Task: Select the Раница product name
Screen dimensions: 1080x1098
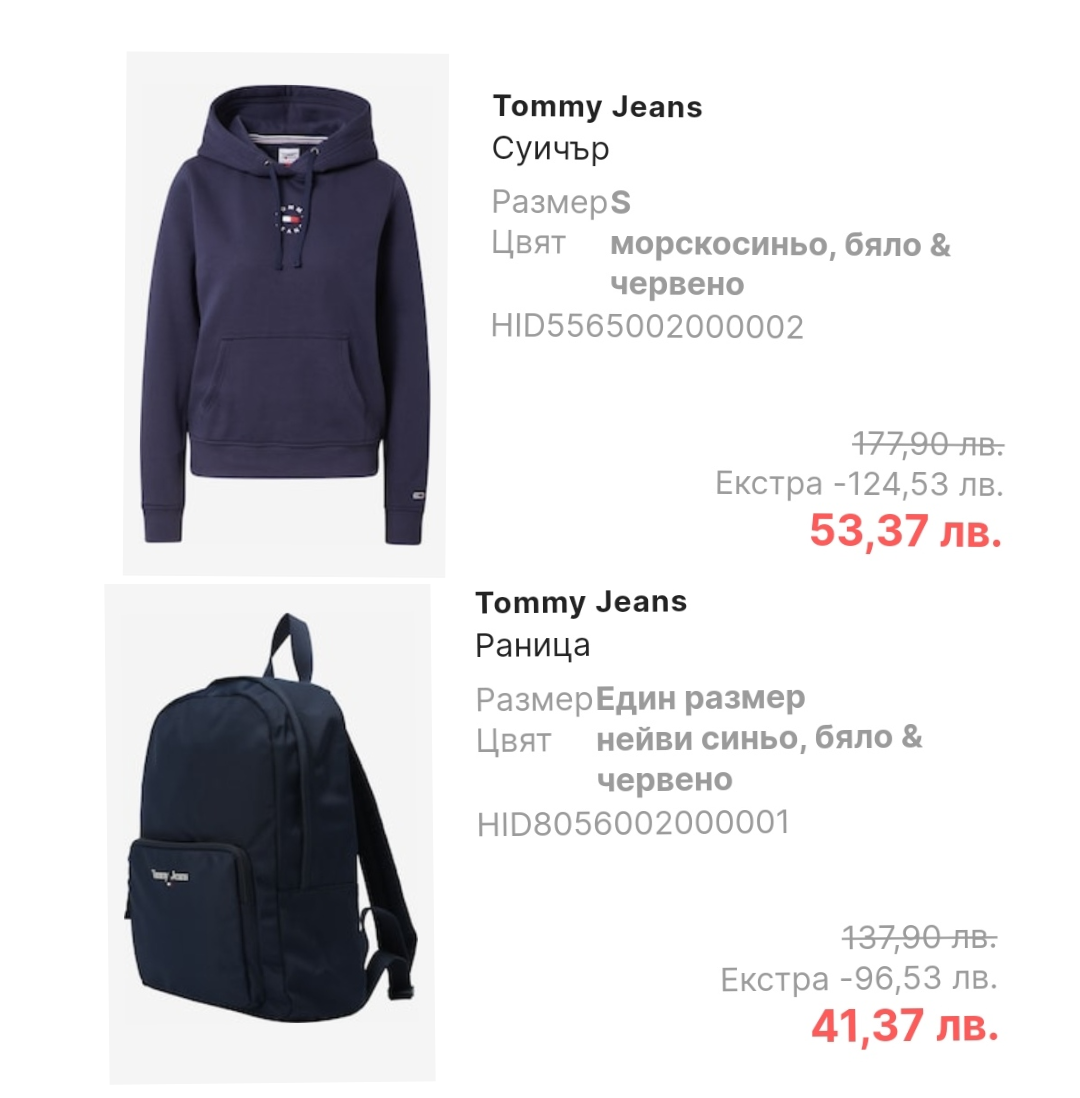Action: tap(532, 645)
